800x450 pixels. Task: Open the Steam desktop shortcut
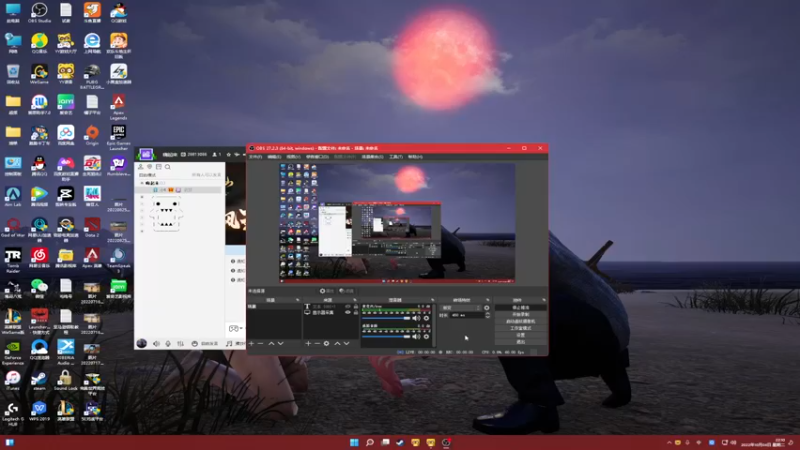(x=39, y=381)
